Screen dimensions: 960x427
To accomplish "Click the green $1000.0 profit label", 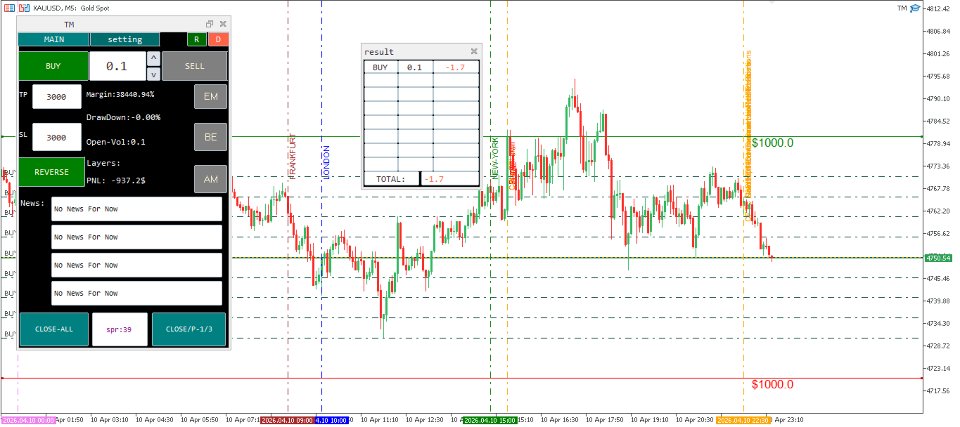I will click(773, 143).
